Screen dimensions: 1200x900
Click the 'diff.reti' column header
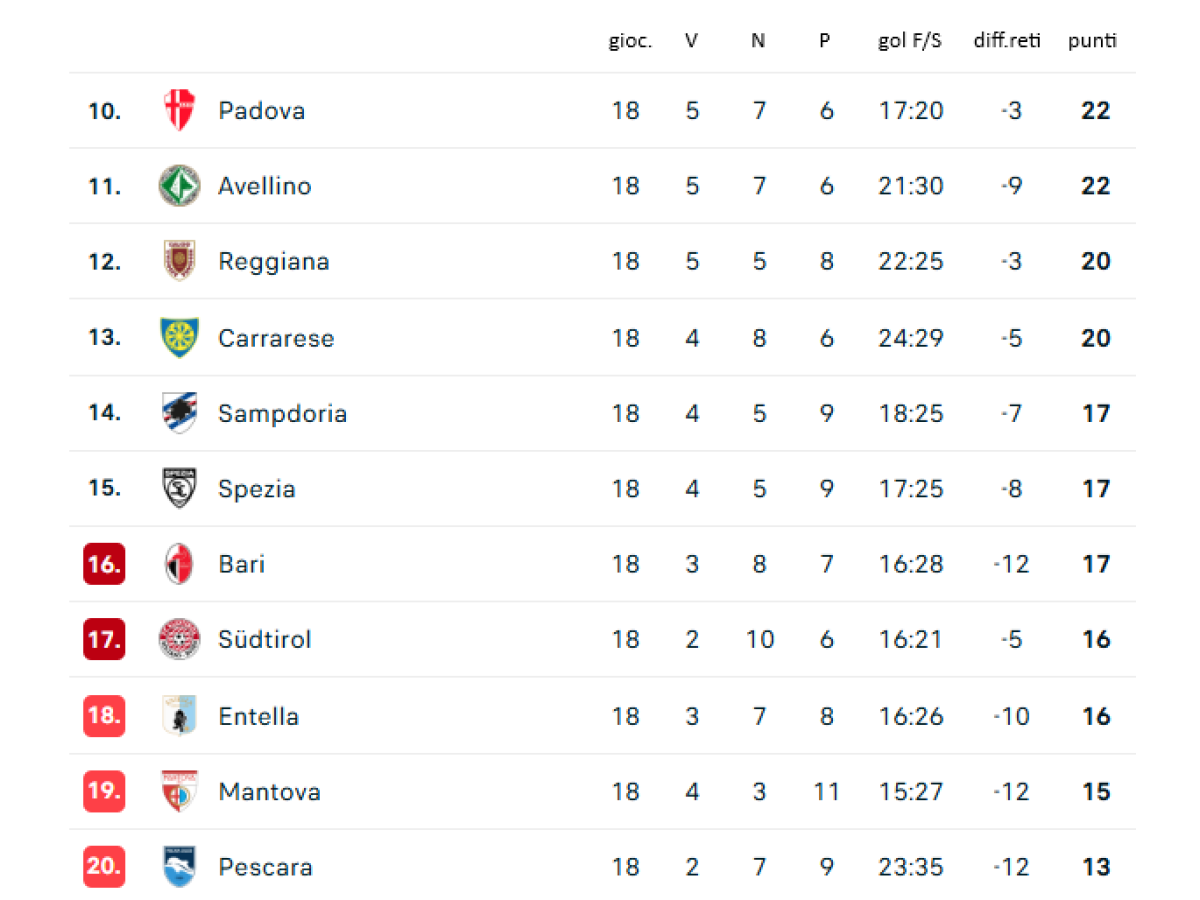(x=1007, y=41)
